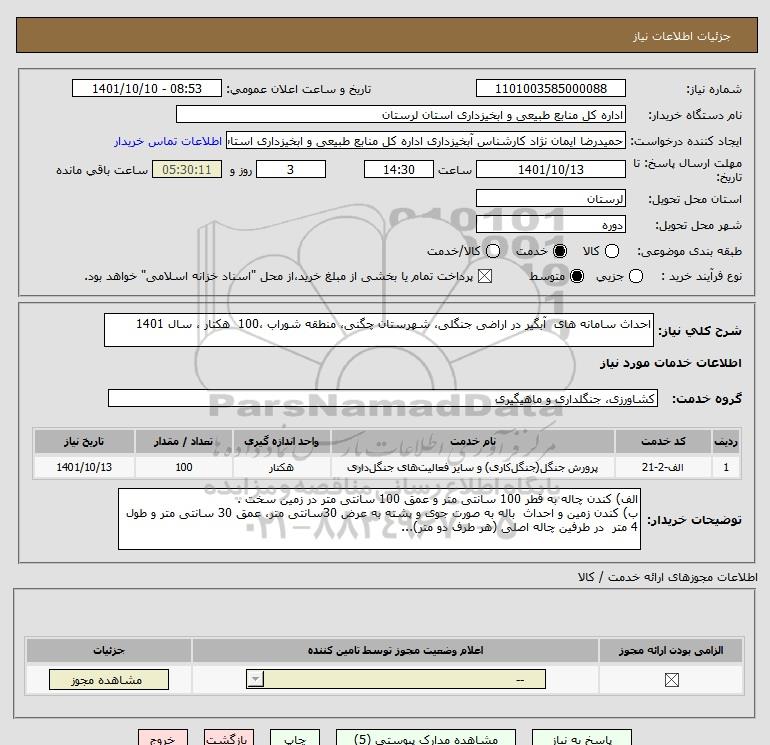Screen dimensions: 770x745
Task: Click the کد خدمت column header
Action: (x=662, y=441)
